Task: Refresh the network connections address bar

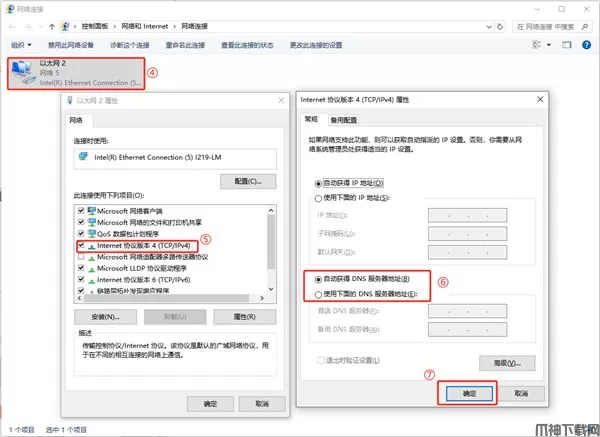Action: 500,26
